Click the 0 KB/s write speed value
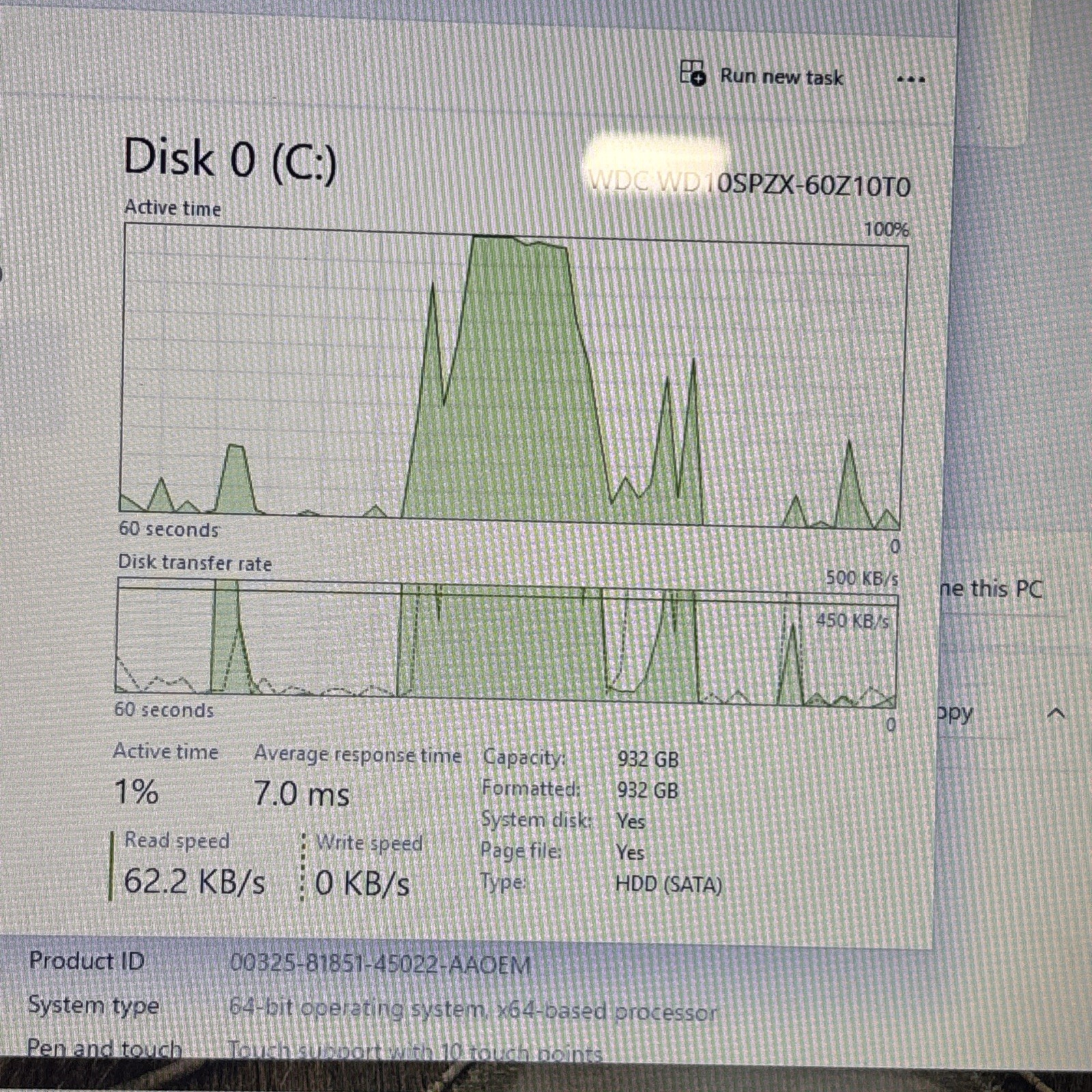 (x=362, y=883)
